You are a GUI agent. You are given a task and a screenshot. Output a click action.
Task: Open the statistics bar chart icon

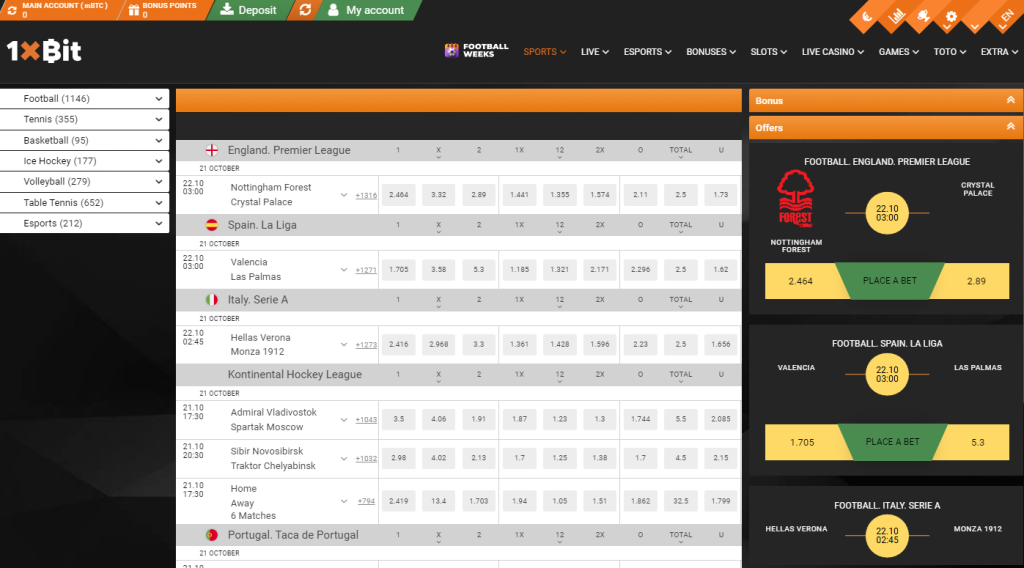895,16
